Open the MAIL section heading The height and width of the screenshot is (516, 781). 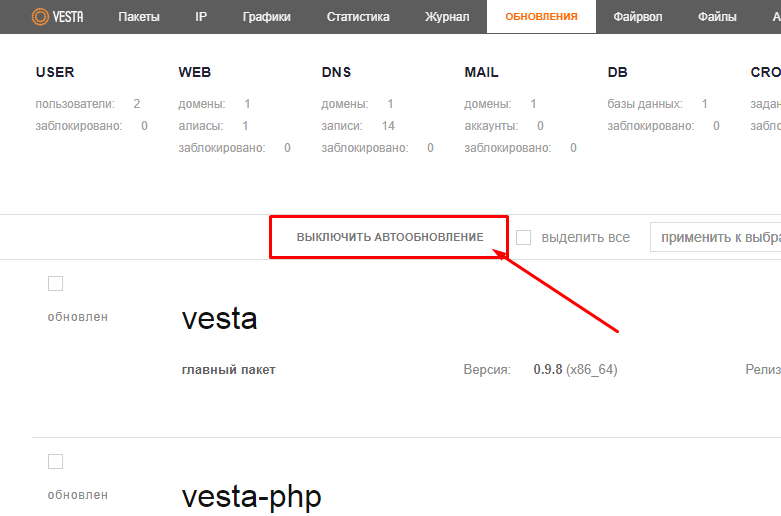pyautogui.click(x=481, y=73)
